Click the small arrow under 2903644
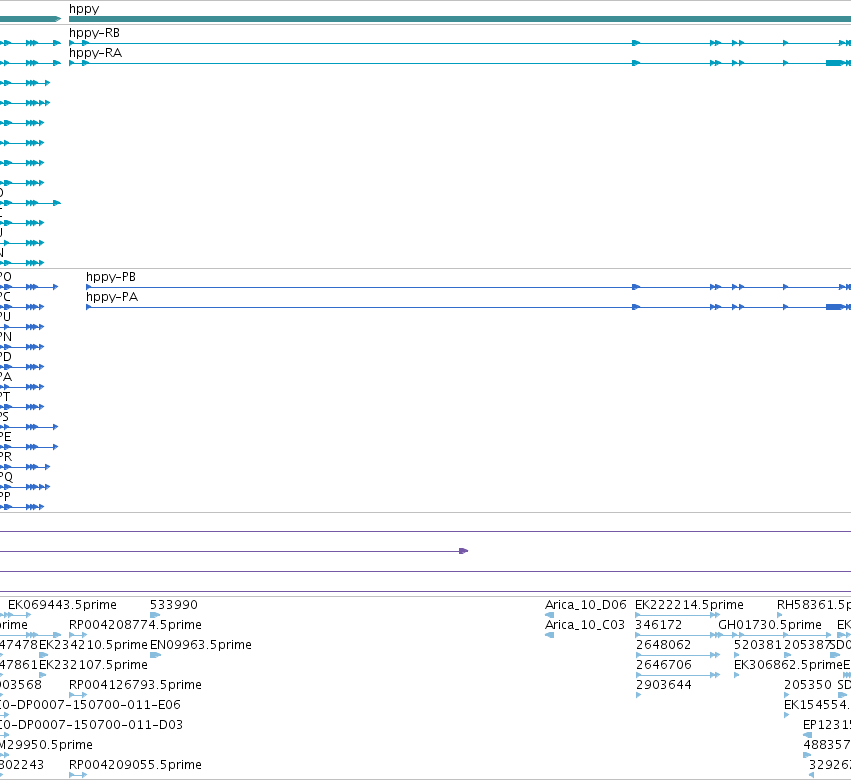851x780 pixels. pos(638,695)
